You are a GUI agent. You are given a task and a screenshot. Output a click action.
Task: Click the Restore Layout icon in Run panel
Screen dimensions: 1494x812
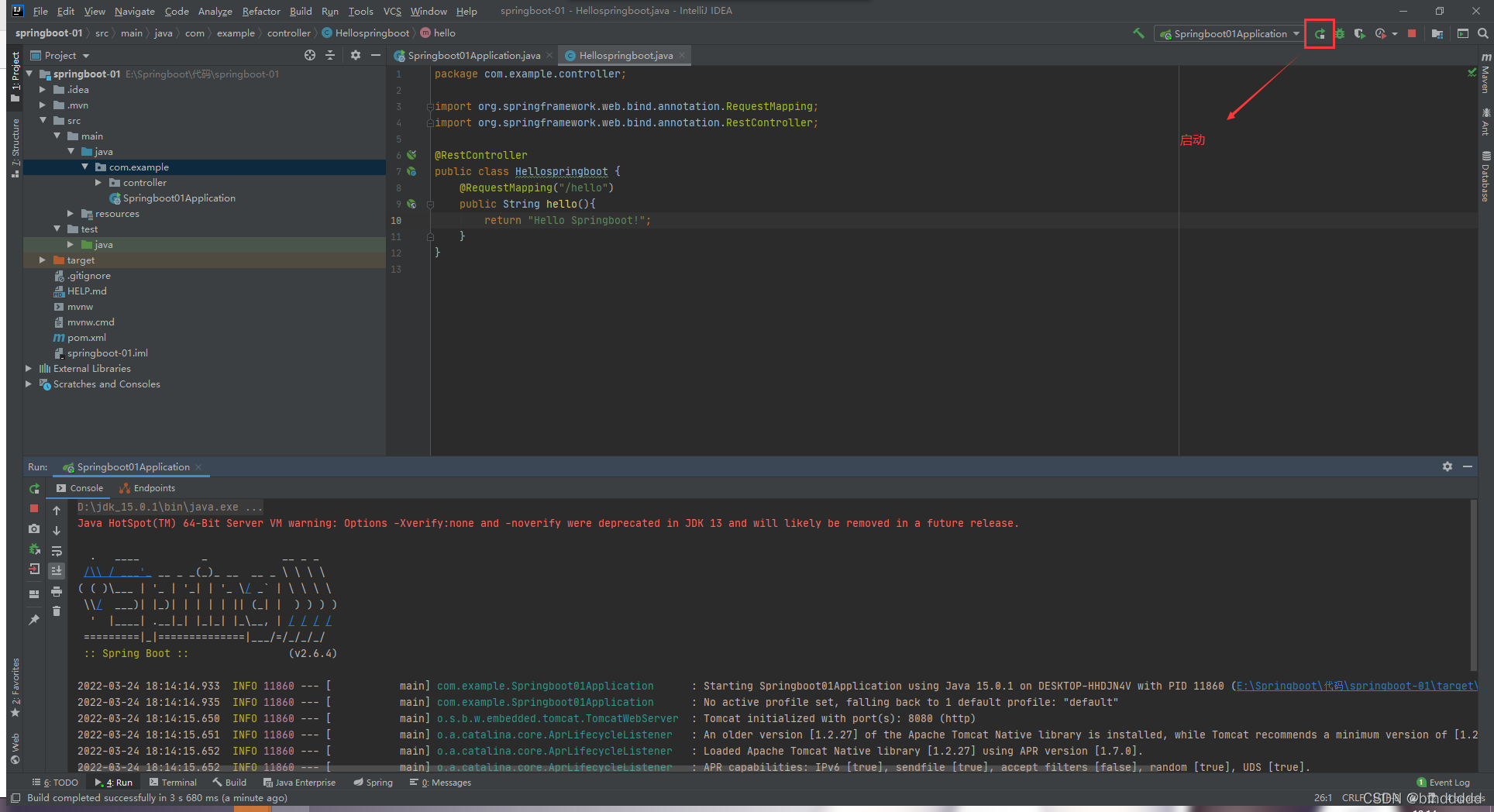pyautogui.click(x=34, y=594)
